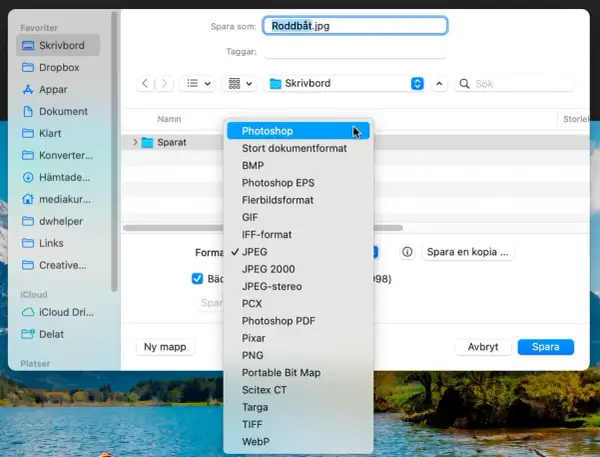Pick JPEG 2000 format
The image size is (600, 457).
(x=298, y=269)
